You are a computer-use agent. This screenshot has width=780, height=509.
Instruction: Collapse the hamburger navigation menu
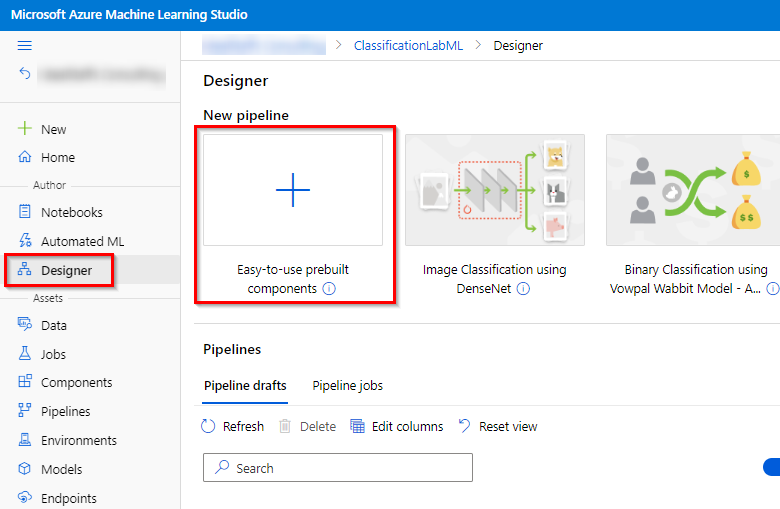click(x=25, y=46)
